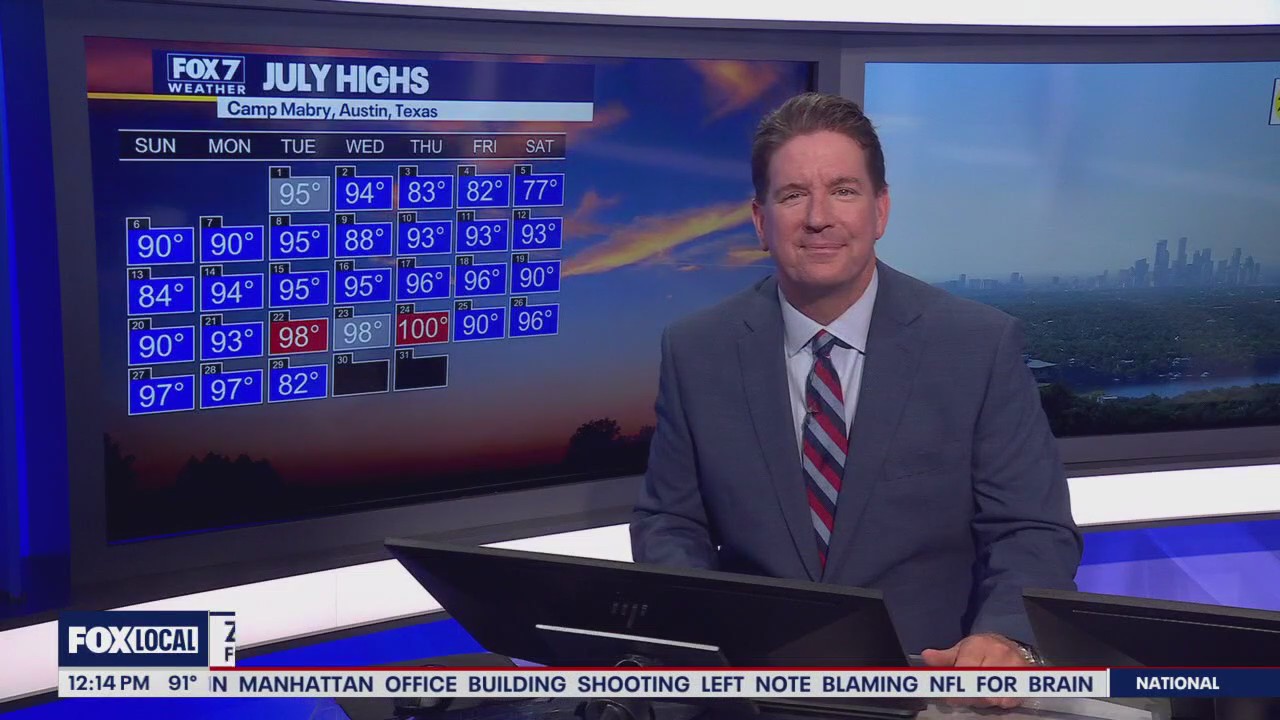The width and height of the screenshot is (1280, 720).
Task: Click the gray 95° tile for July 1
Action: (x=299, y=192)
